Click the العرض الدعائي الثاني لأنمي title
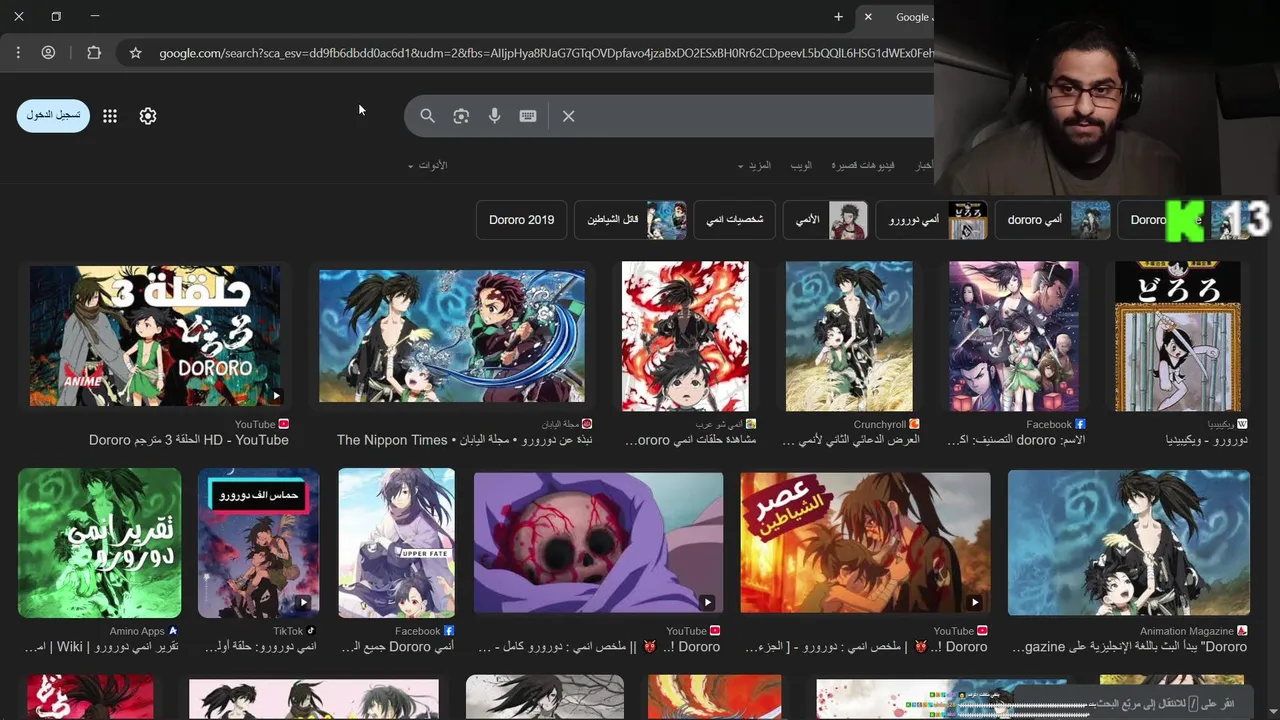This screenshot has width=1280, height=720. click(x=851, y=440)
